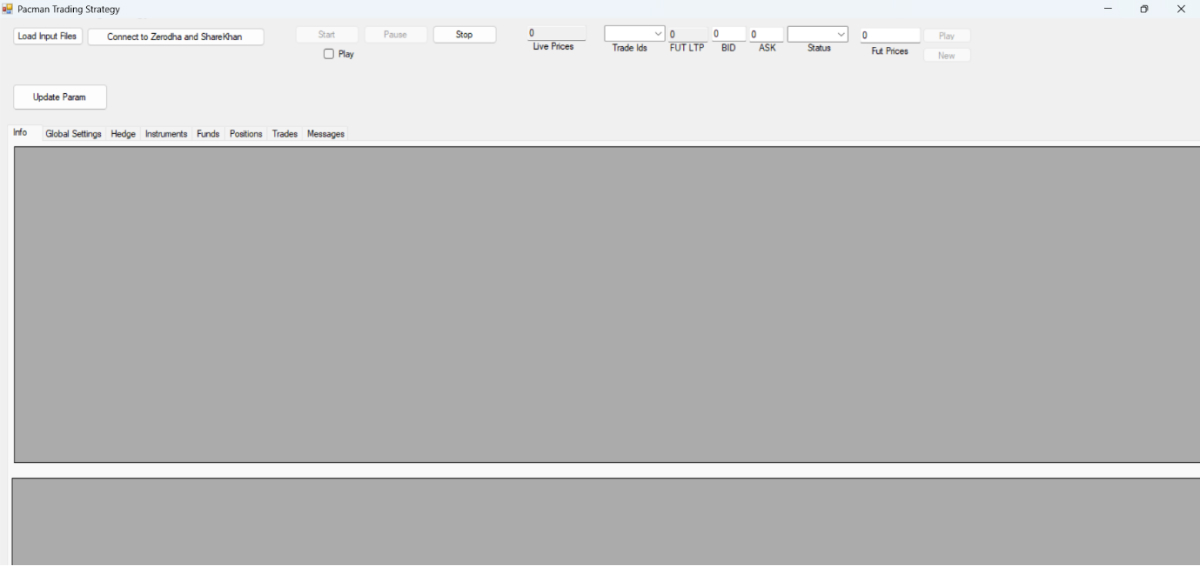Show the Positions tab

[245, 134]
